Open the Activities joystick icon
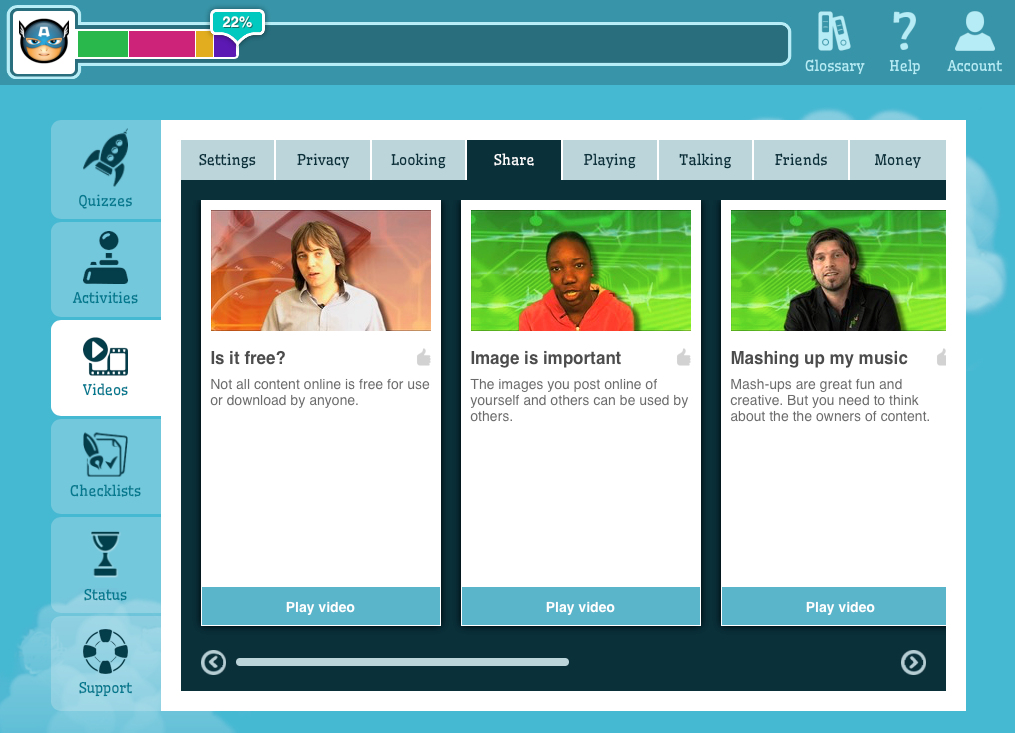Image resolution: width=1015 pixels, height=733 pixels. (106, 258)
